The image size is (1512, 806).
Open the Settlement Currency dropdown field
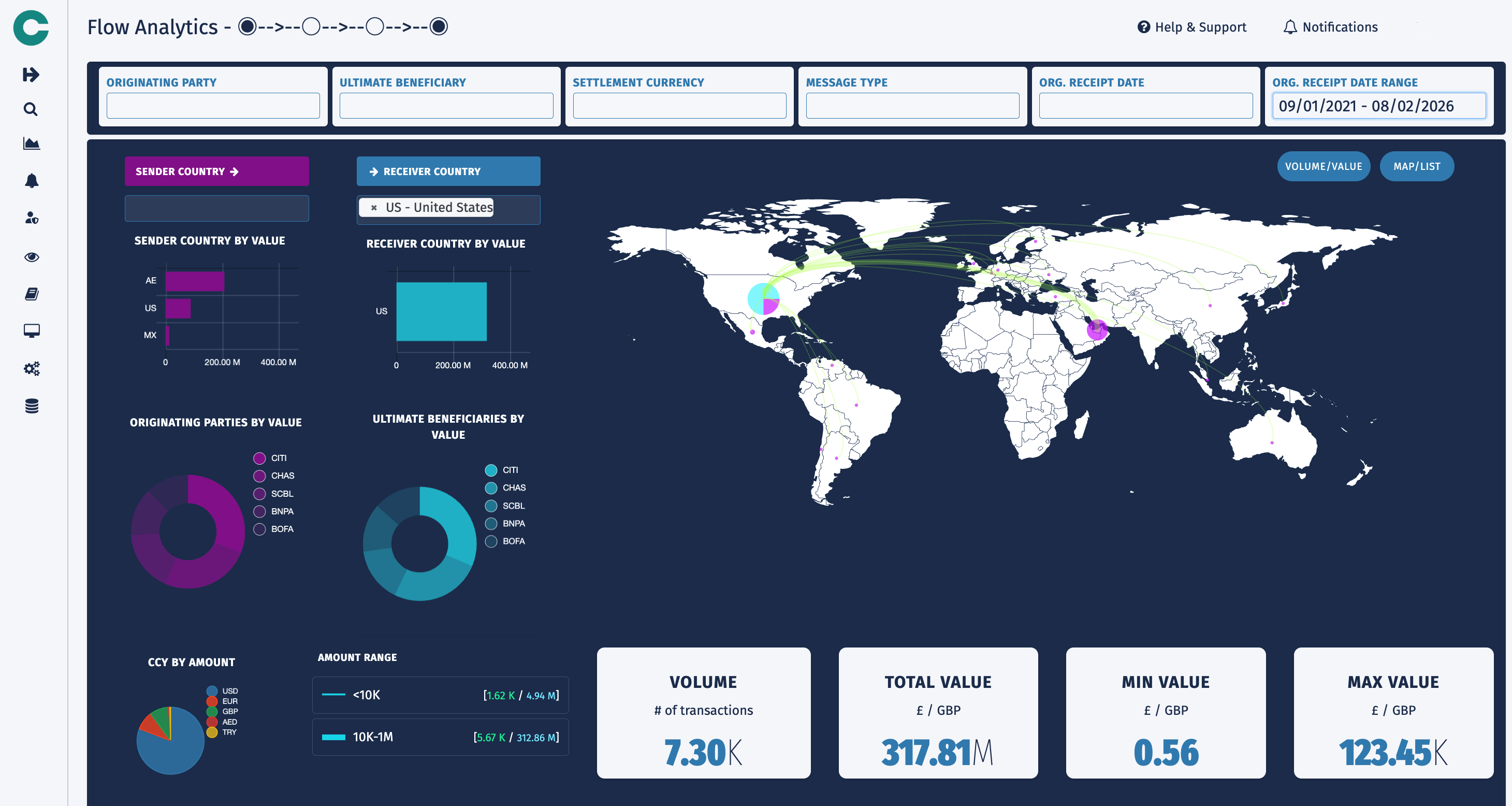point(679,106)
